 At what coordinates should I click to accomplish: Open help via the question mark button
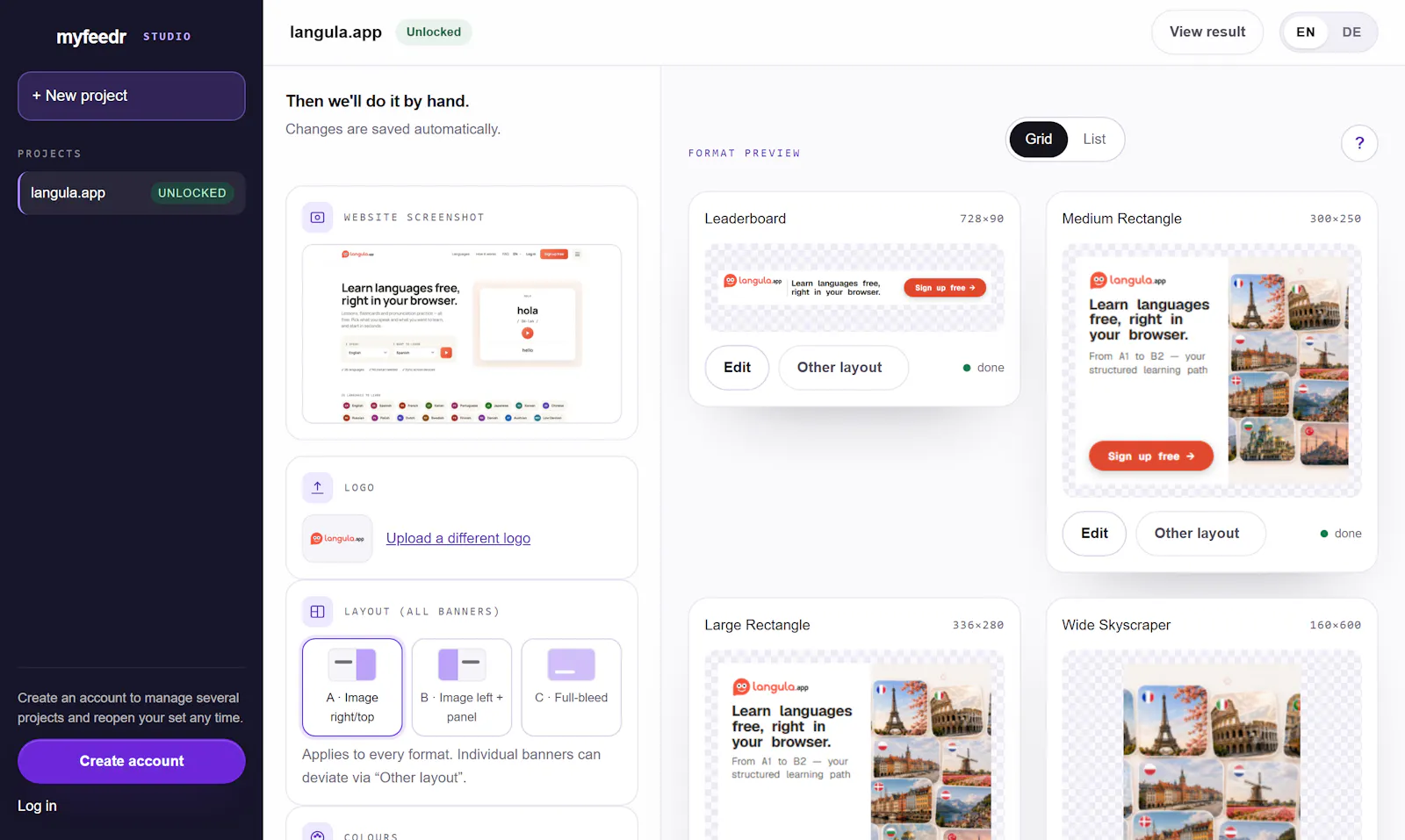pyautogui.click(x=1359, y=143)
